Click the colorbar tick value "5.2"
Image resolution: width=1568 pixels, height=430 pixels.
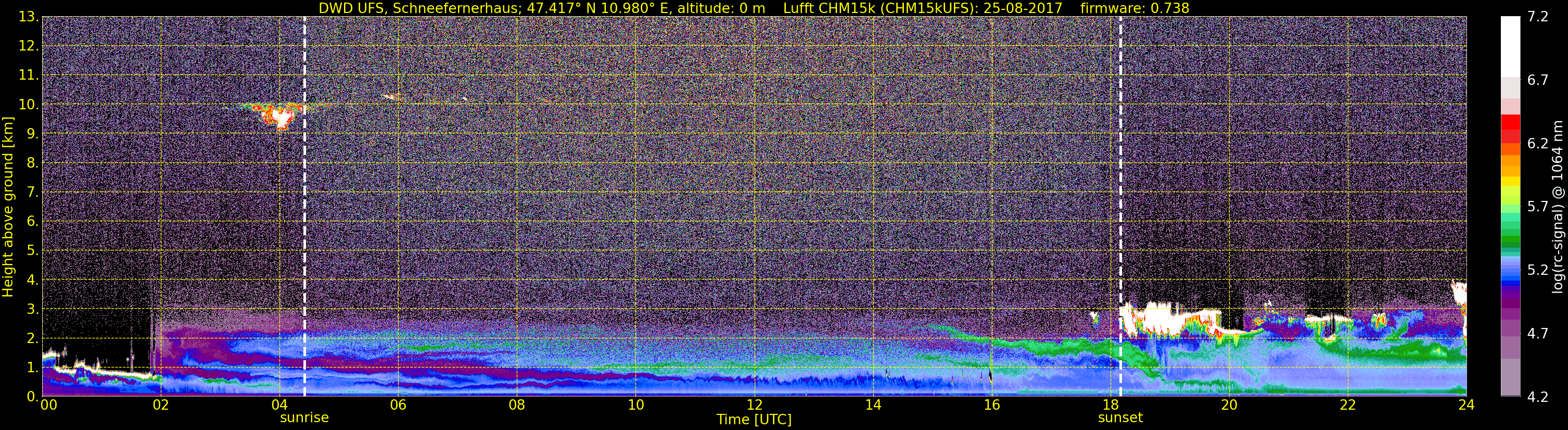[x=1538, y=270]
